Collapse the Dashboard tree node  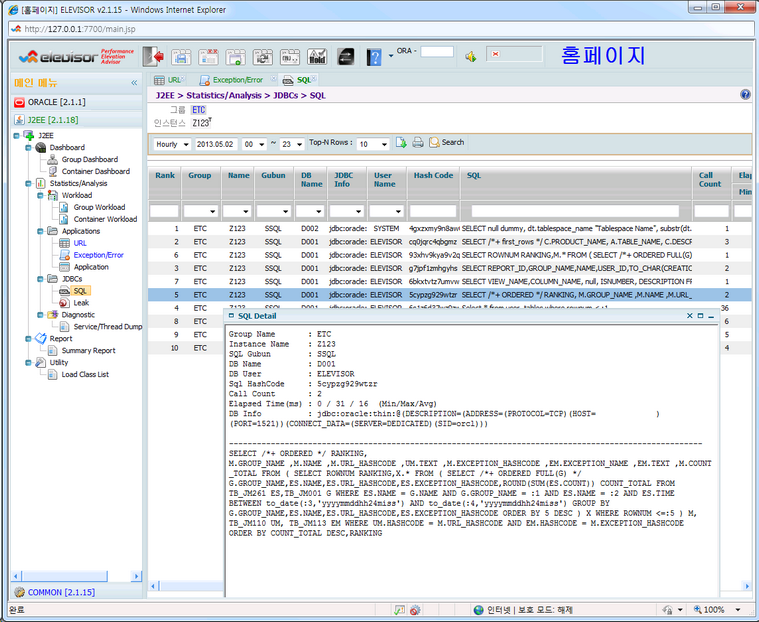[x=29, y=147]
